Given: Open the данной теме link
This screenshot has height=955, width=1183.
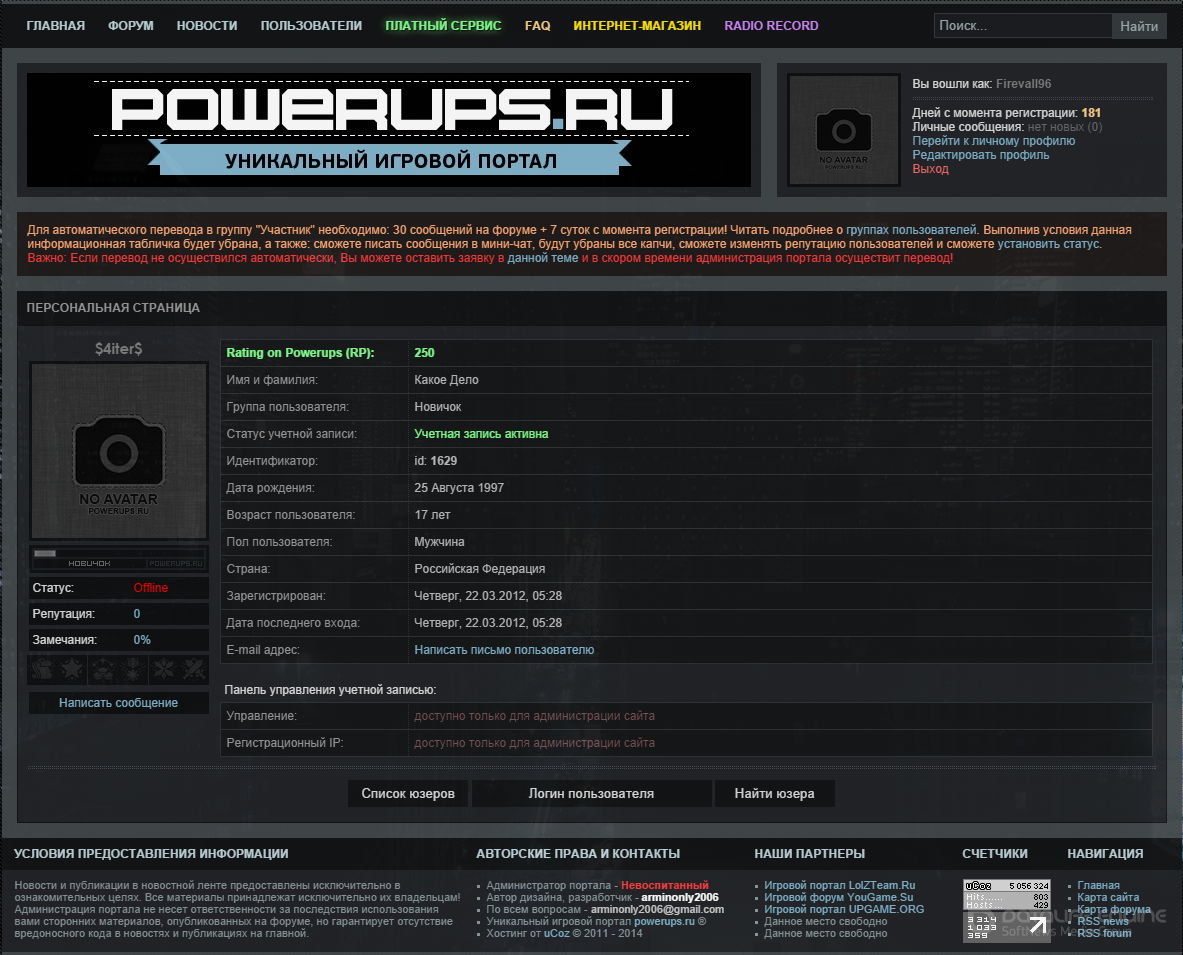Looking at the screenshot, I should 542,258.
